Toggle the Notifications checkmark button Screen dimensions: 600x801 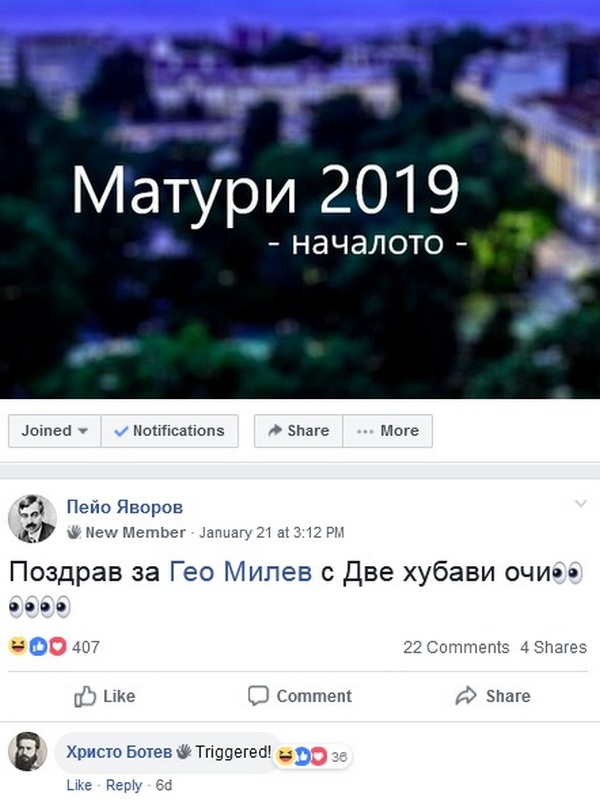pyautogui.click(x=170, y=431)
